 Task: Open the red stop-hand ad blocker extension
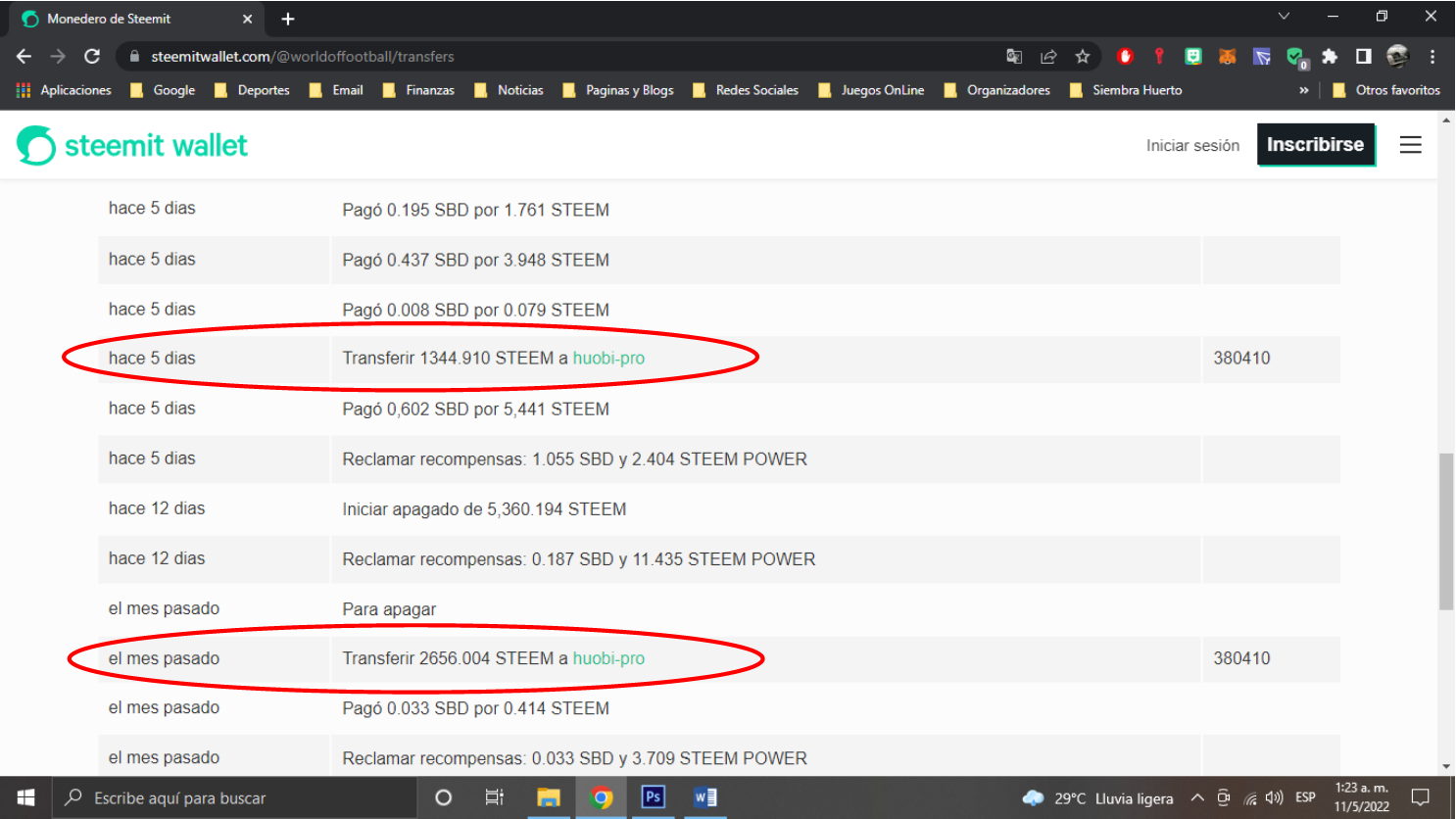(1125, 57)
